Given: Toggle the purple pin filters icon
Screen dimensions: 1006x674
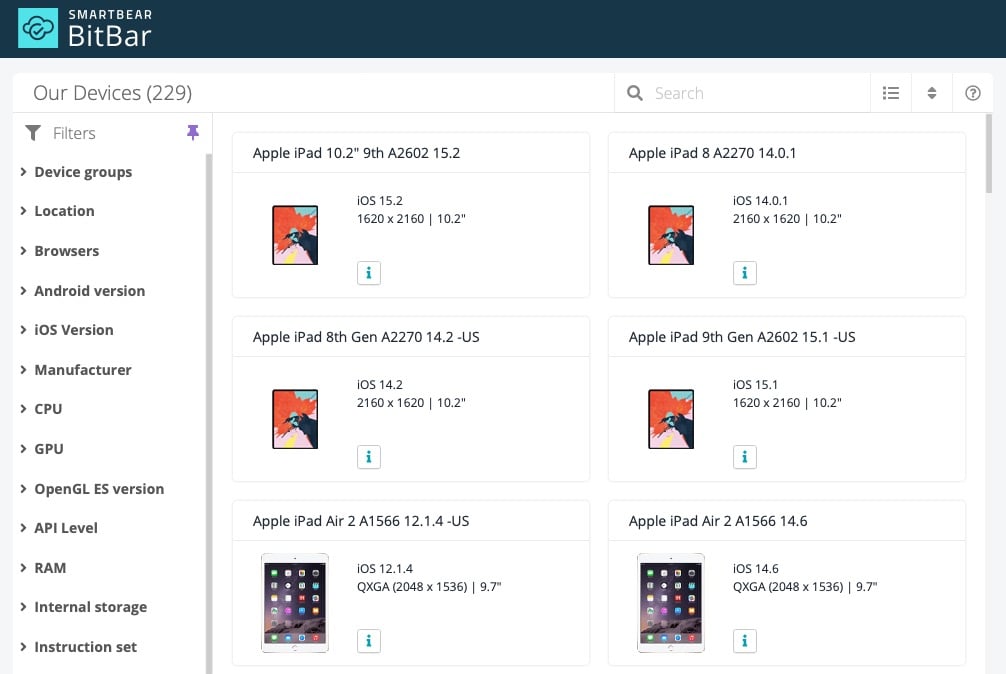Looking at the screenshot, I should [x=192, y=132].
